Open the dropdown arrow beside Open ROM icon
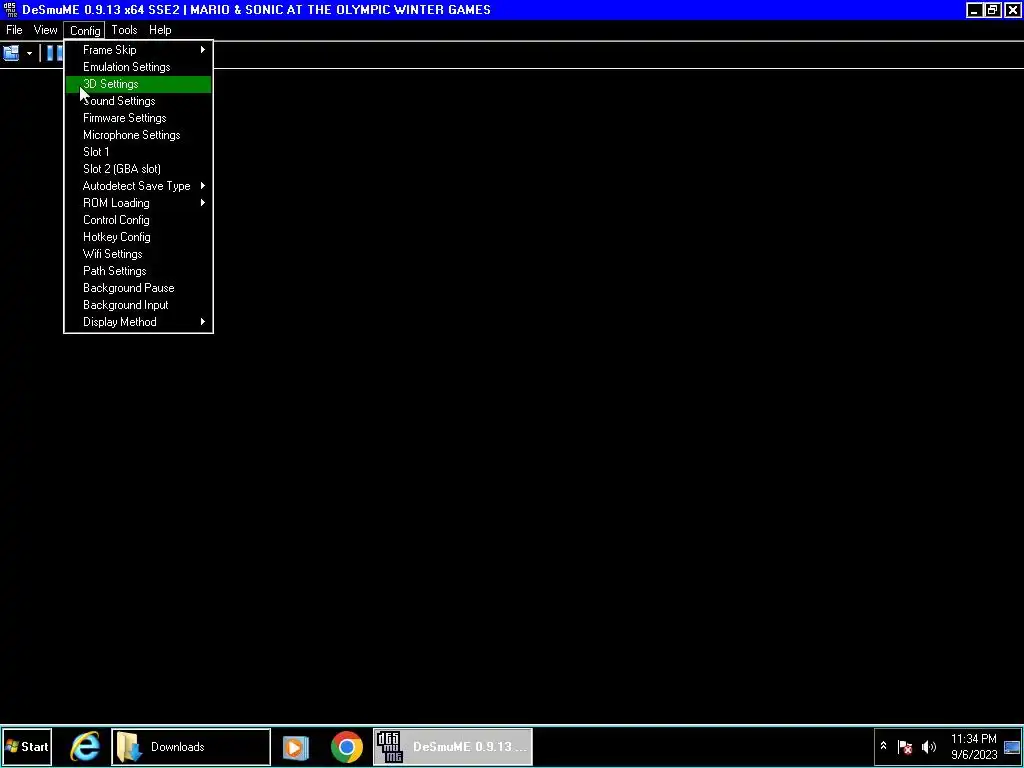Viewport: 1024px width, 768px height. pyautogui.click(x=29, y=54)
